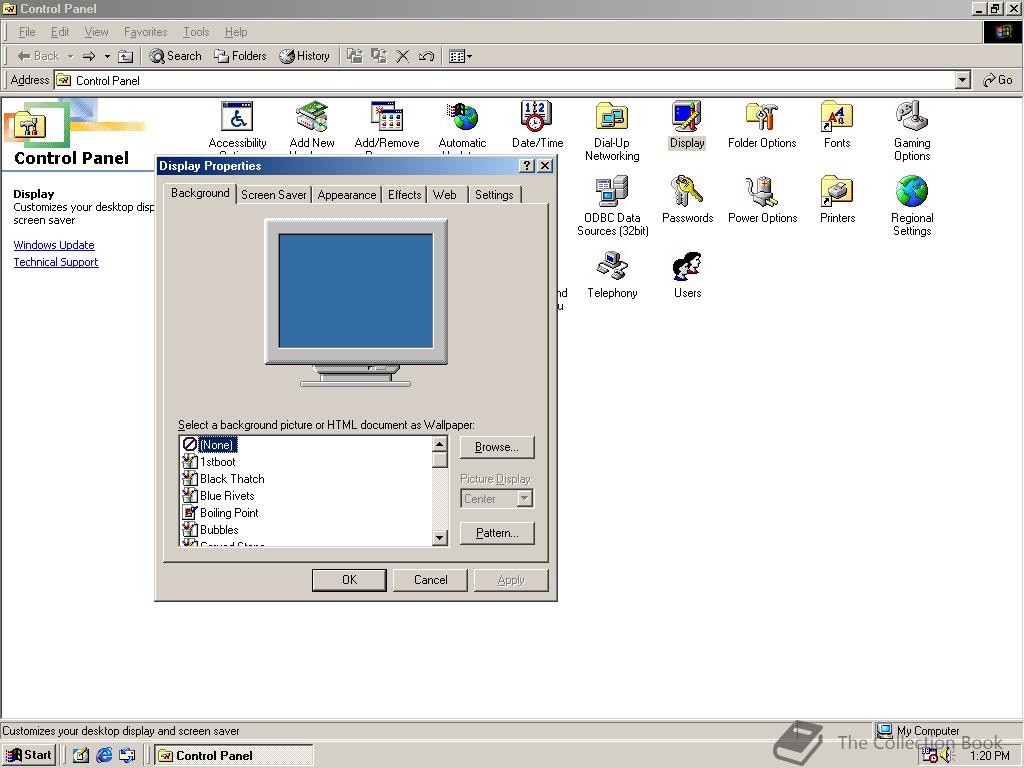This screenshot has width=1024, height=768.
Task: Click the Search toolbar button
Action: [175, 56]
